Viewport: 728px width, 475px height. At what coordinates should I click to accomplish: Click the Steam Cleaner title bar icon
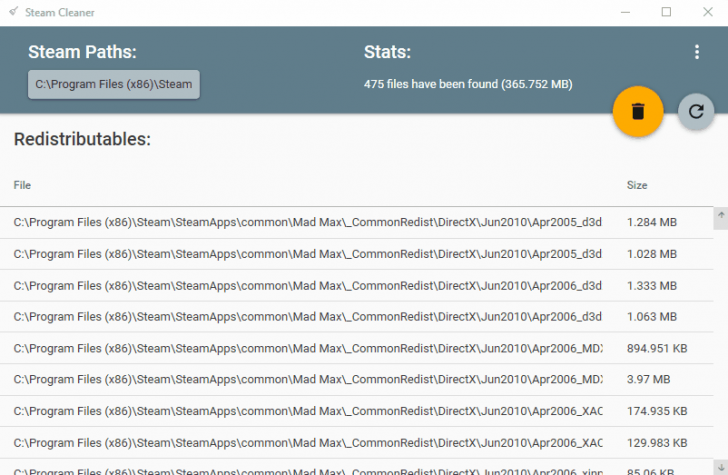click(x=13, y=12)
